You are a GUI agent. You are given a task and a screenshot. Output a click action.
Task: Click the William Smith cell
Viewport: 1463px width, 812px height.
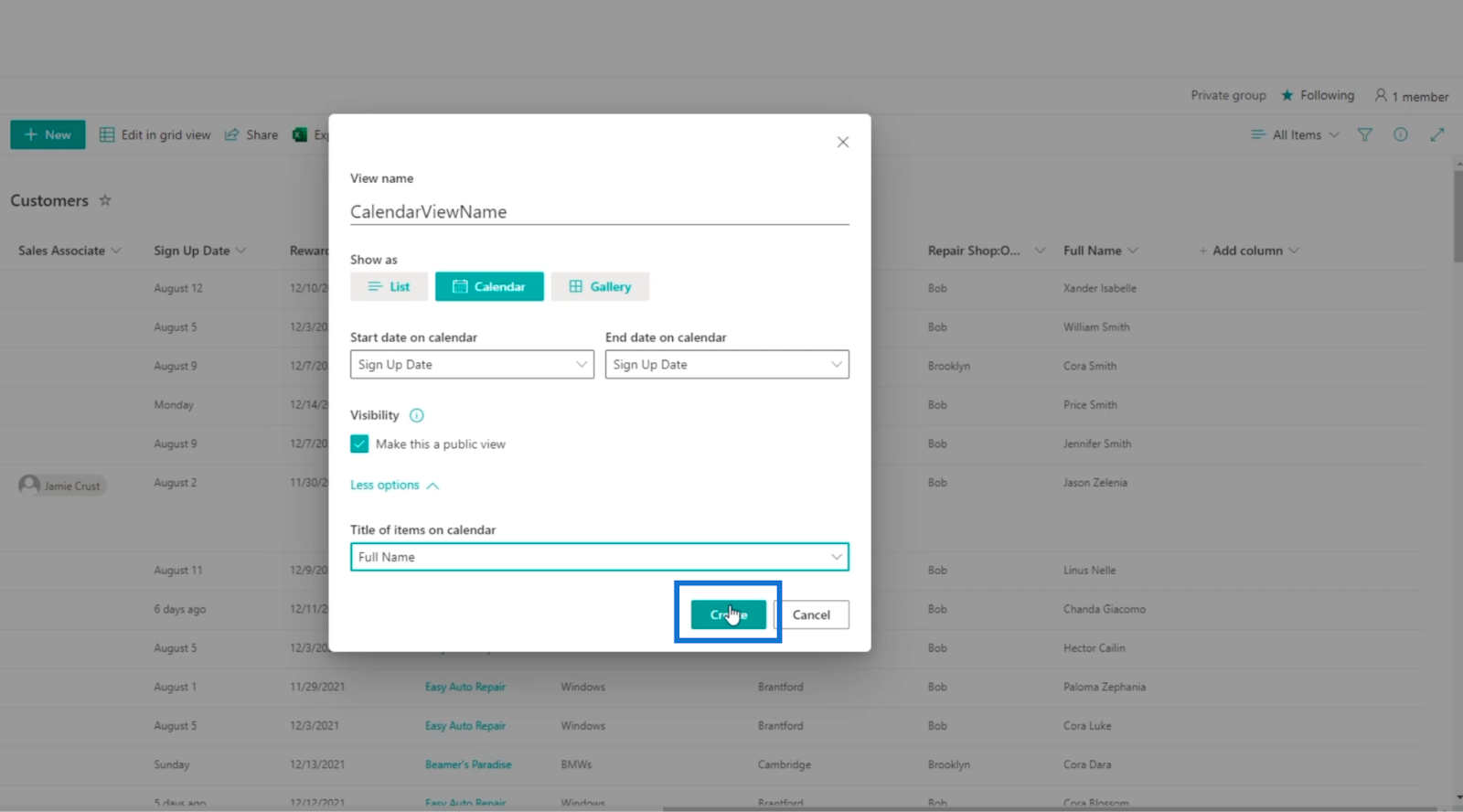[x=1096, y=327]
